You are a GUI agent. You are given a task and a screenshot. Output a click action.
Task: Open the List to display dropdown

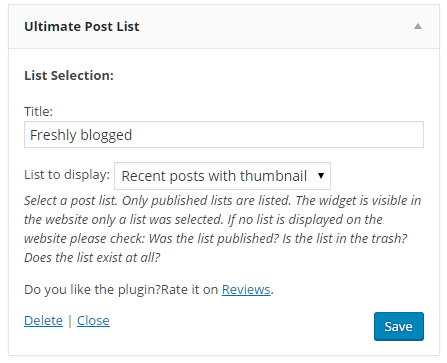click(222, 176)
